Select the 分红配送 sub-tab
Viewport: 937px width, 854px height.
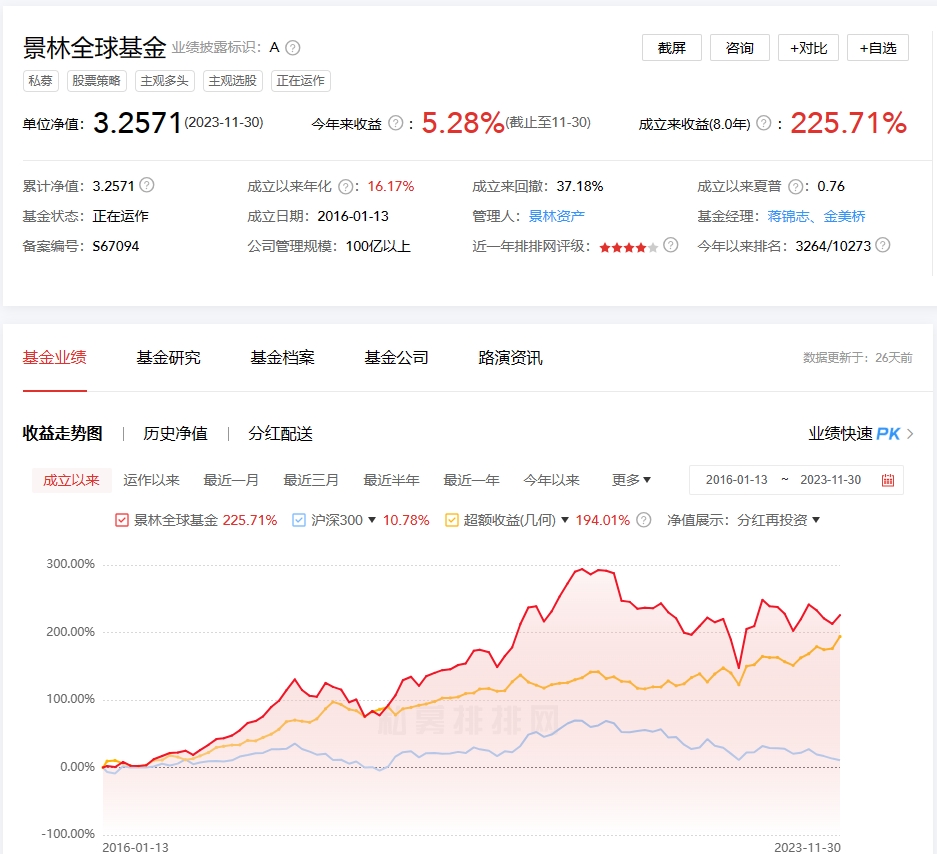click(280, 433)
